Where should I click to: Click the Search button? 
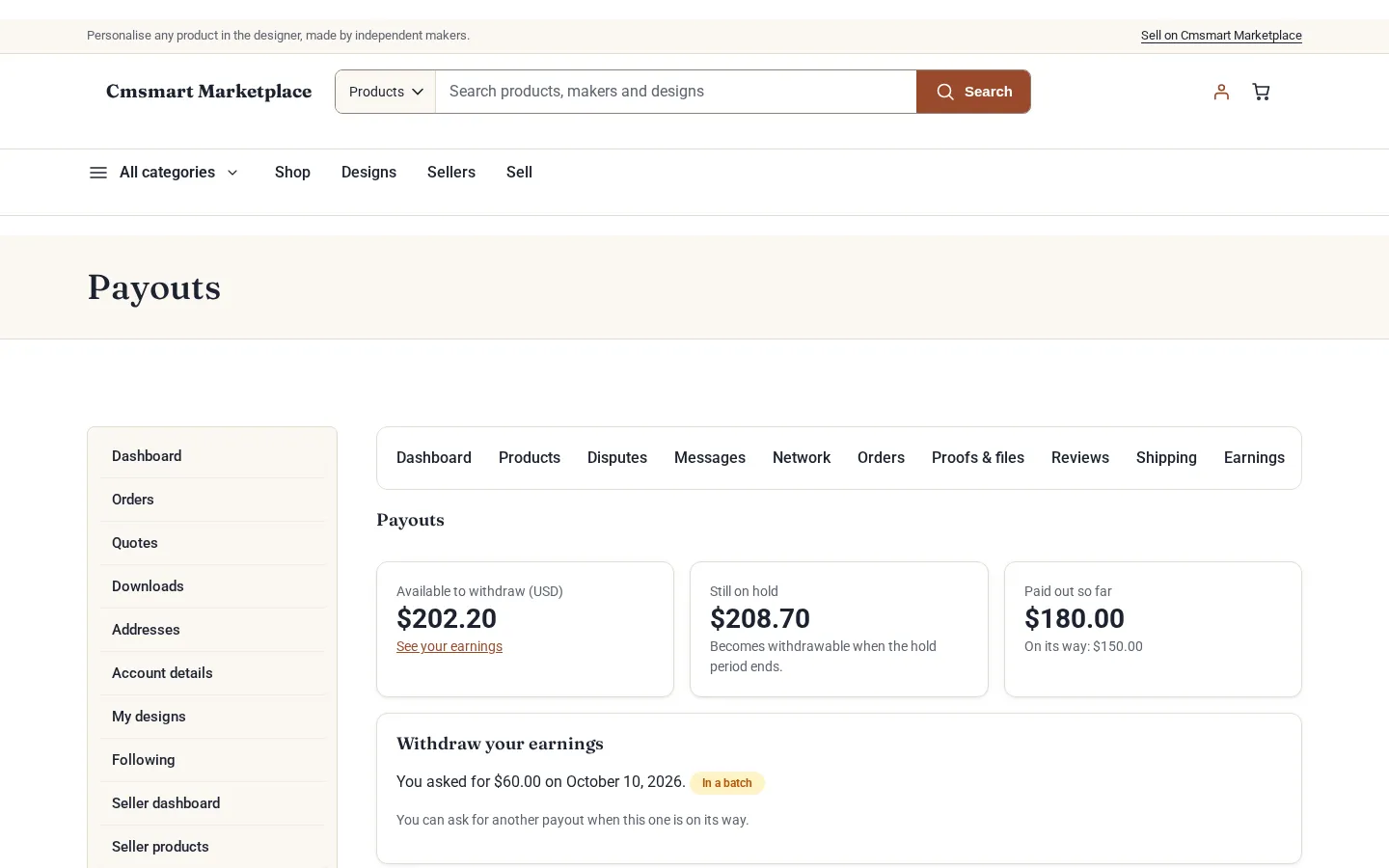(973, 92)
